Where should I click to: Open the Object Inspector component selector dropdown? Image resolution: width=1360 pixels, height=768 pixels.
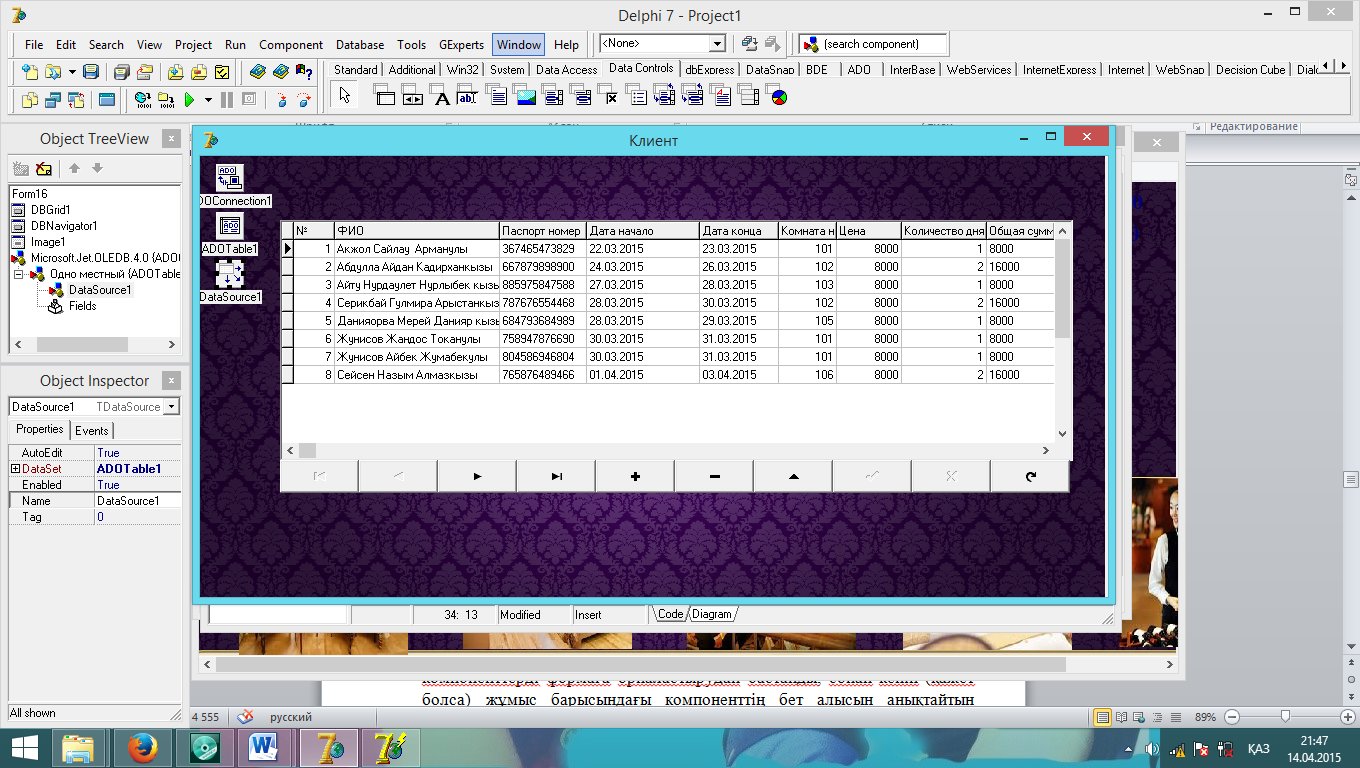point(172,407)
